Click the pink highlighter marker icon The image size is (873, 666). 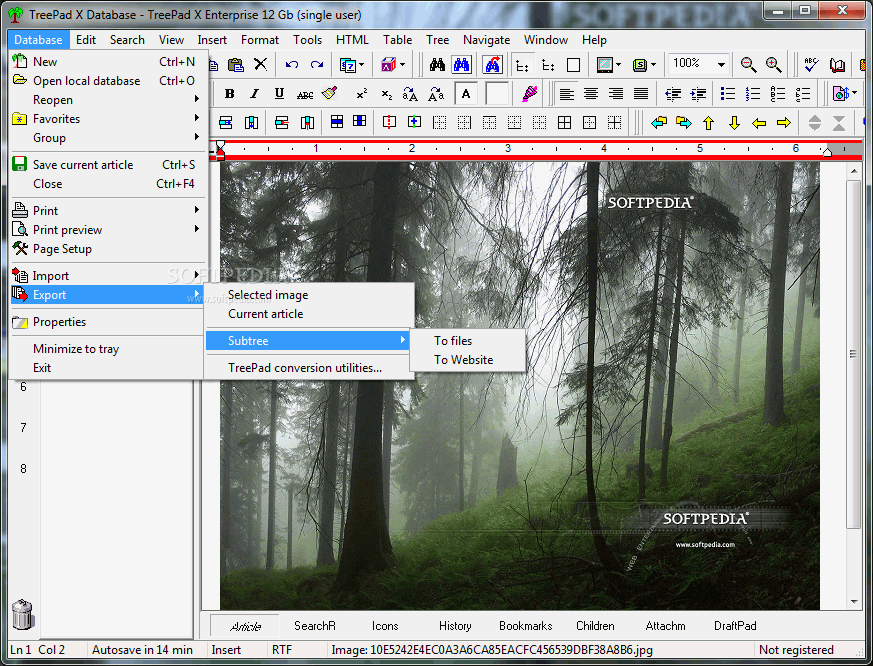point(529,94)
